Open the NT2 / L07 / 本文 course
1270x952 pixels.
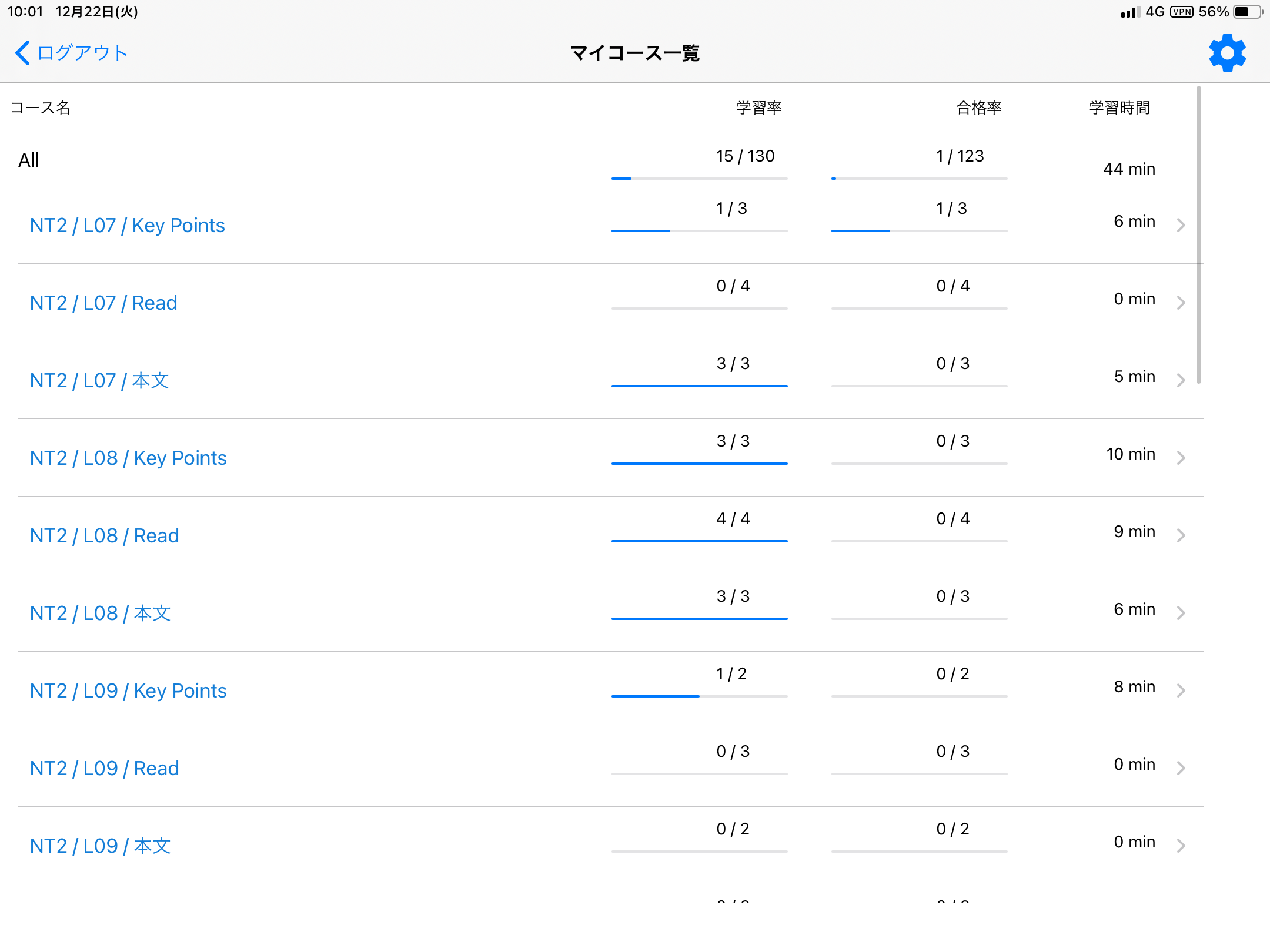coord(99,380)
